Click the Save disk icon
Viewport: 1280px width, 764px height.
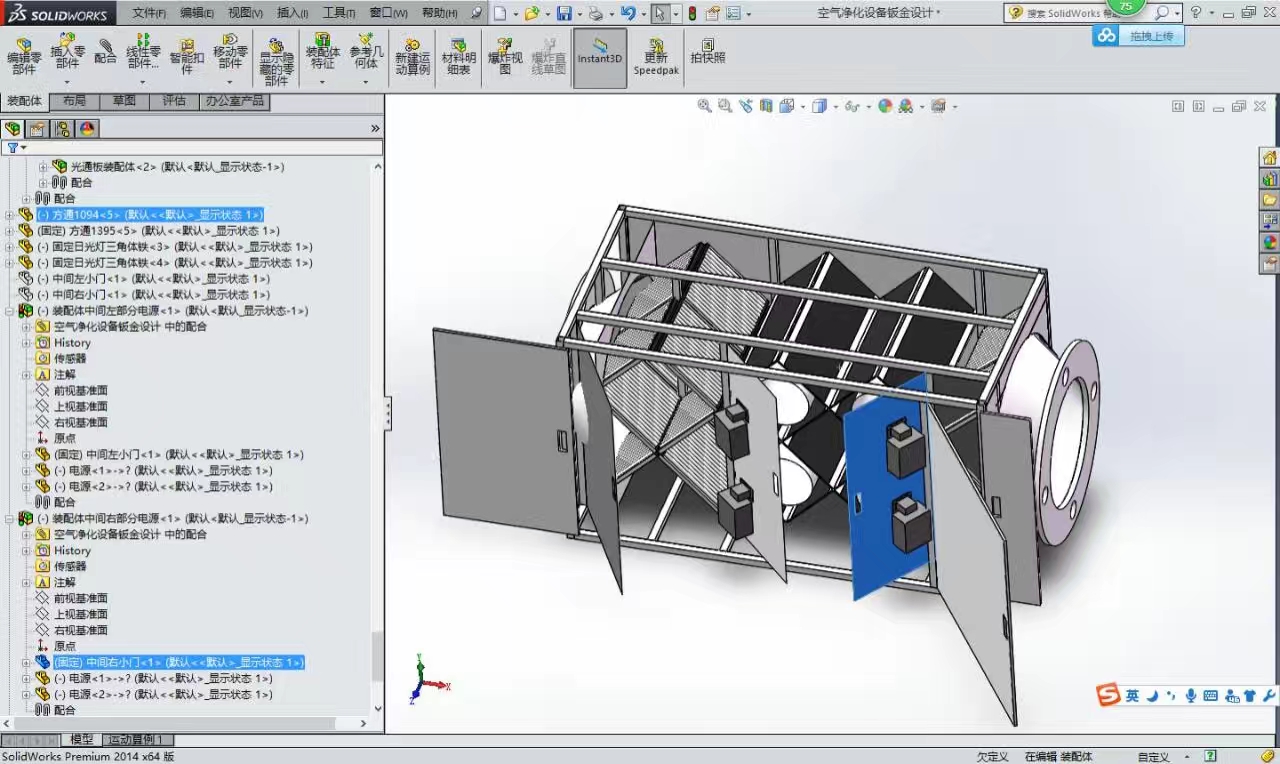click(x=564, y=13)
